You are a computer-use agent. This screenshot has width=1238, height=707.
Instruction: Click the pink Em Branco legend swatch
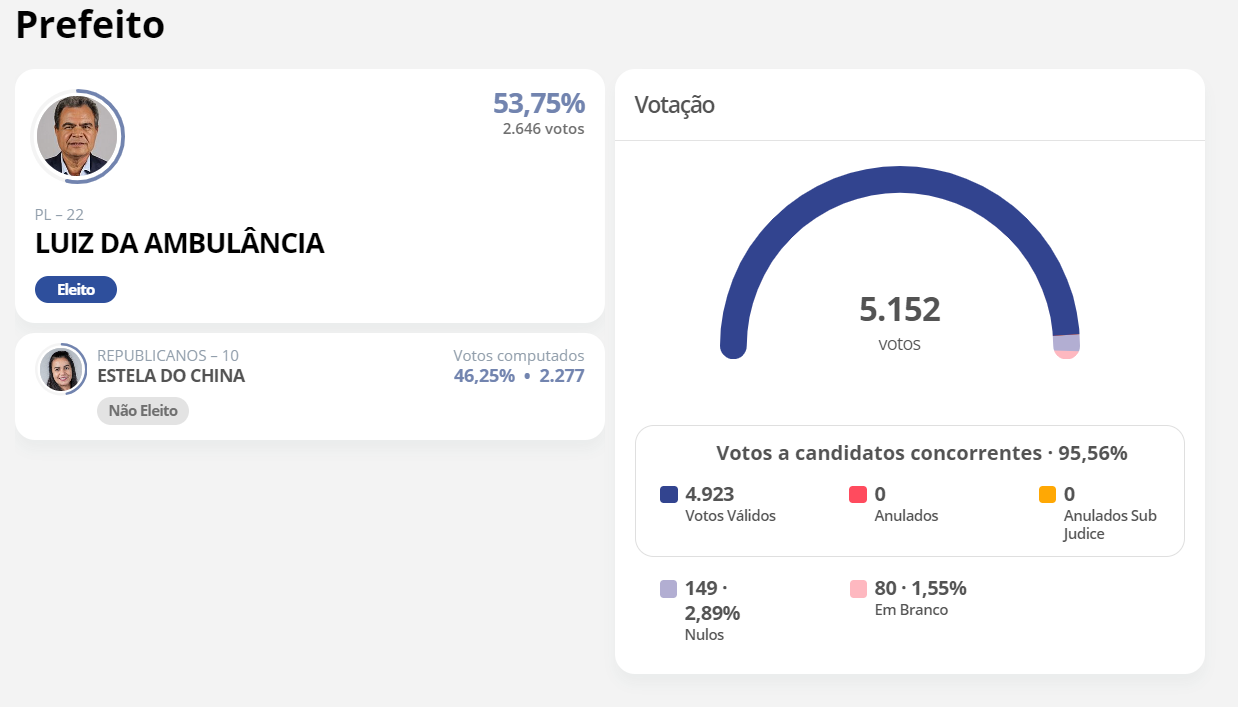click(857, 589)
